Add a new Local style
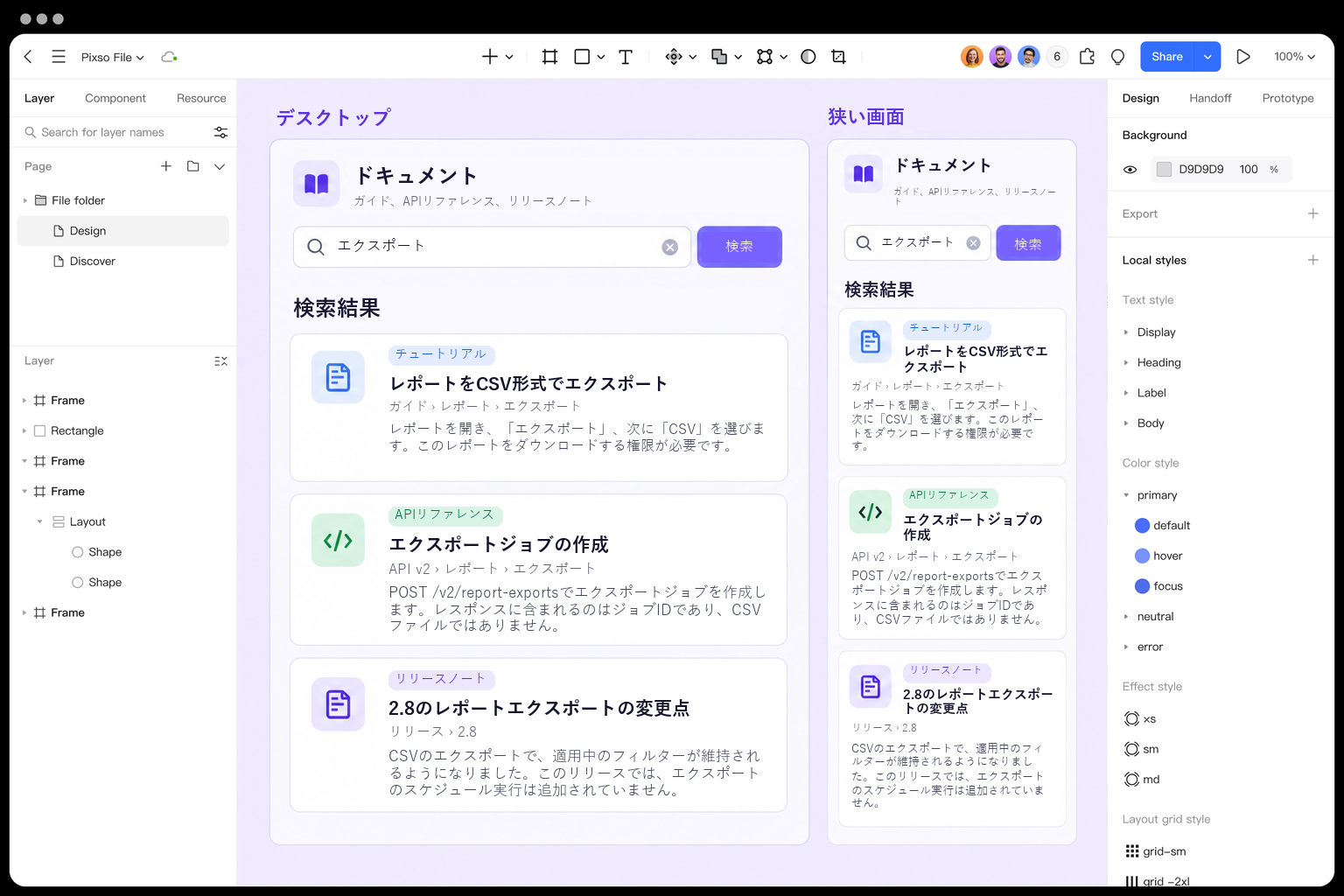1344x896 pixels. point(1312,260)
